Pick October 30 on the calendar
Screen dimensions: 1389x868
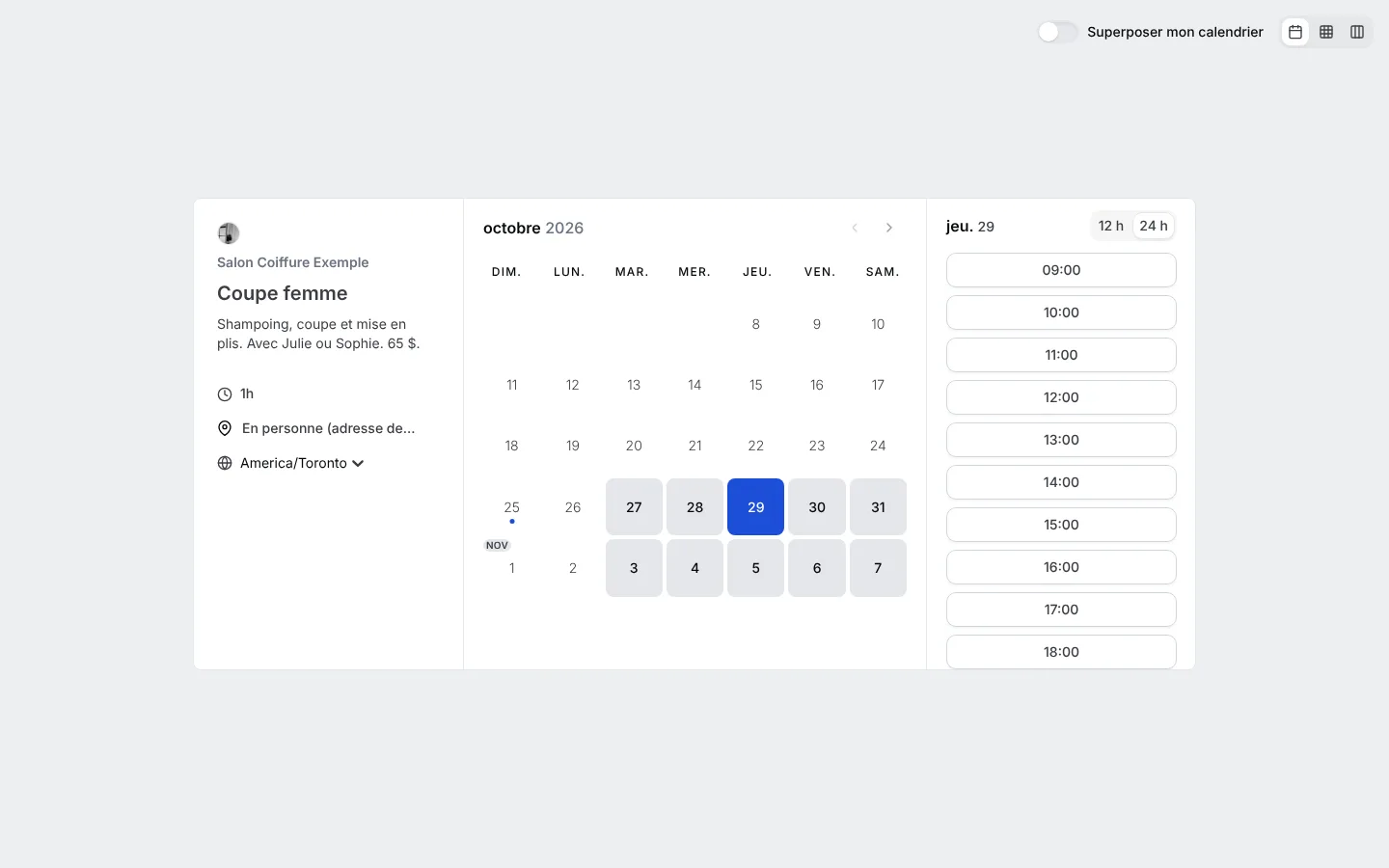click(817, 507)
